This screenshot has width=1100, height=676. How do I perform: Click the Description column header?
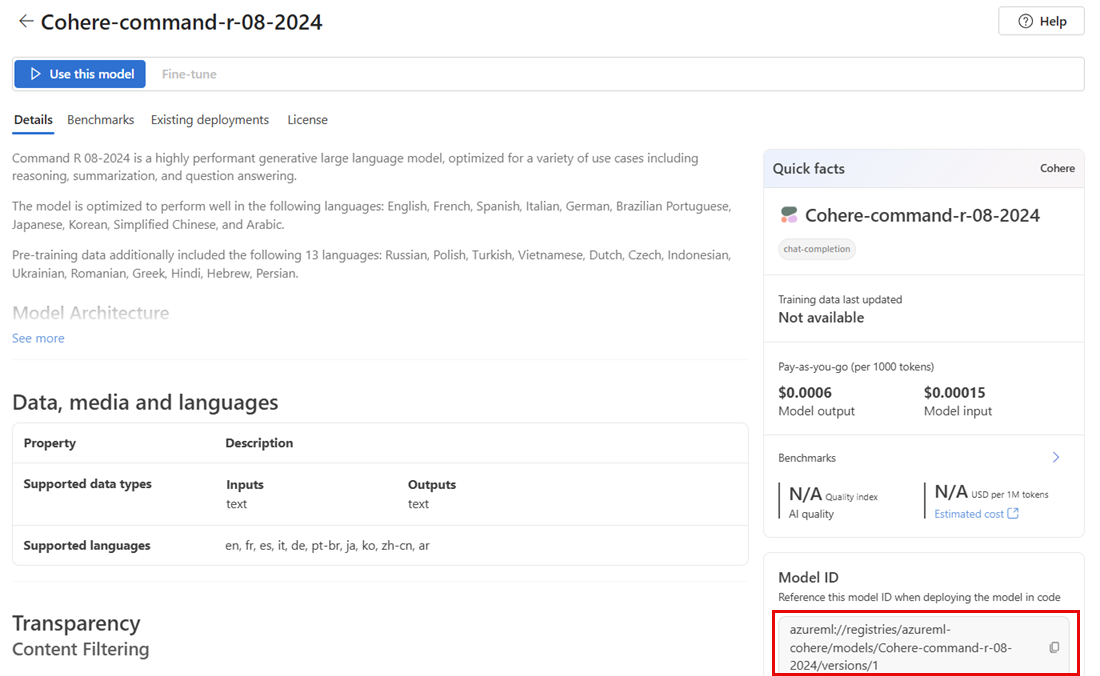(259, 443)
